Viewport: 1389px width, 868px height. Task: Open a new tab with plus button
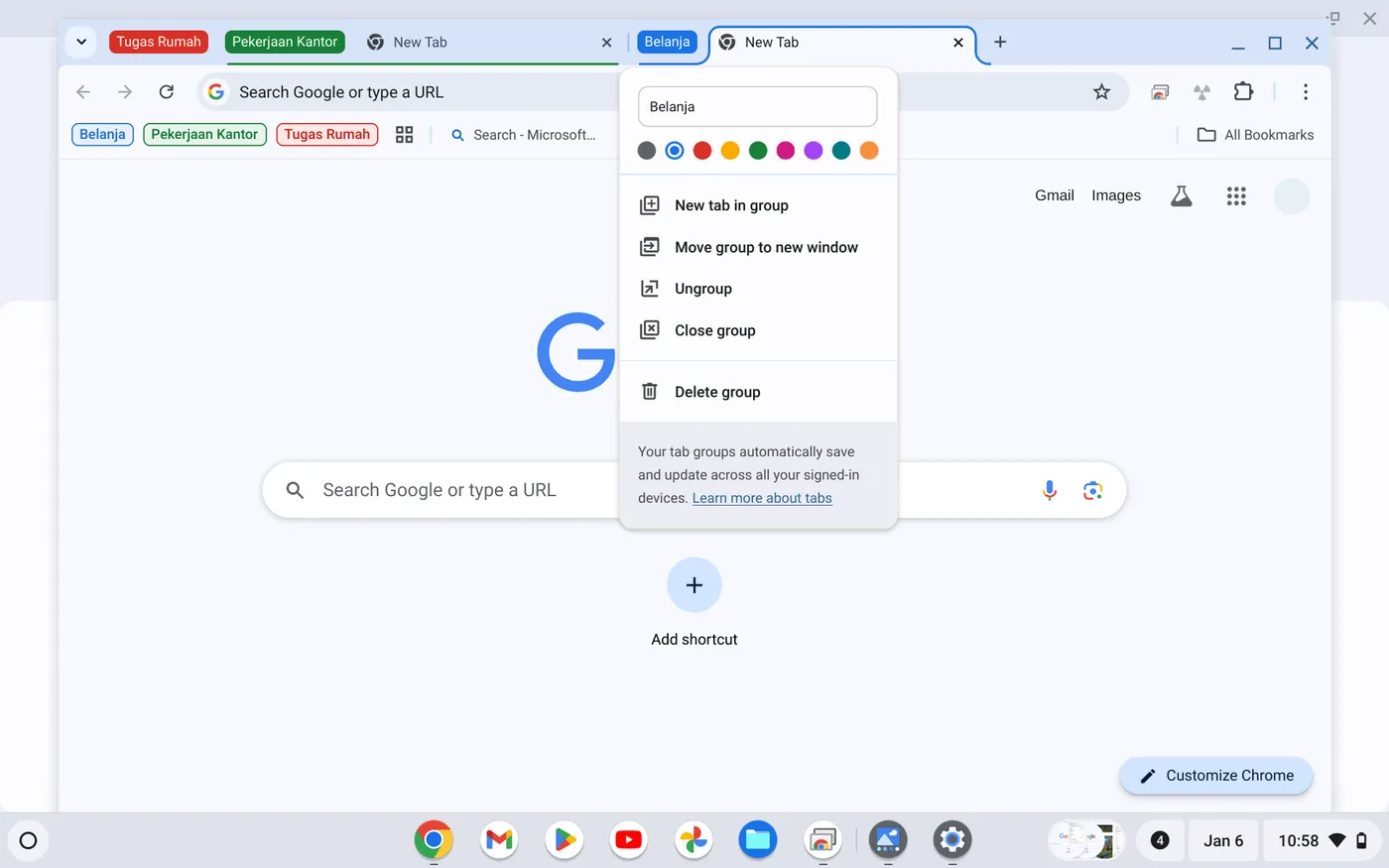(x=1000, y=42)
